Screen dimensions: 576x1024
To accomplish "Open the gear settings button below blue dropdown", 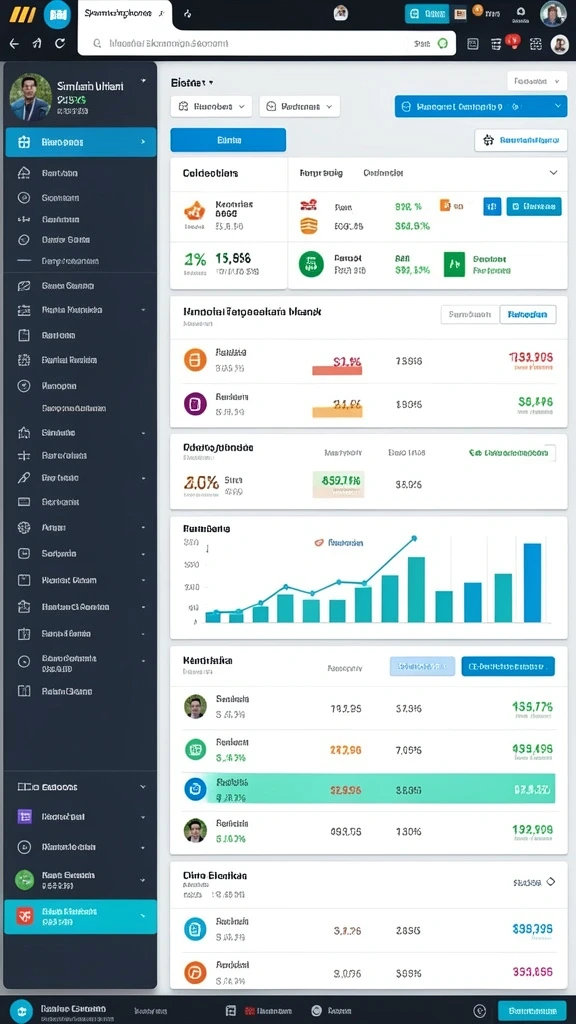I will point(520,140).
